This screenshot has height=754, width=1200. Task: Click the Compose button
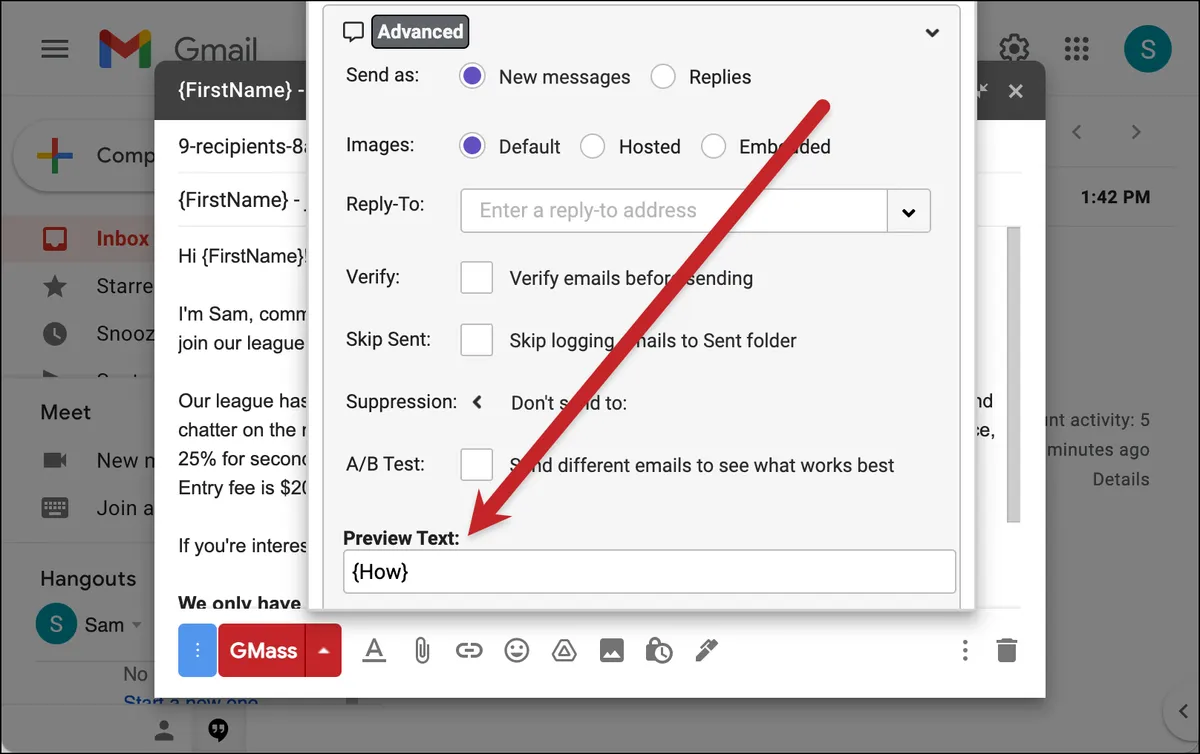85,155
